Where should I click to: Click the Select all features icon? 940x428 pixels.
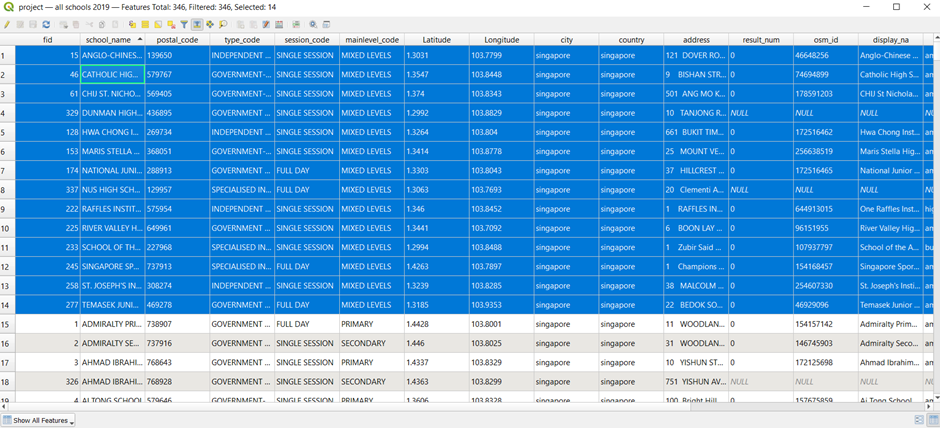tap(145, 24)
